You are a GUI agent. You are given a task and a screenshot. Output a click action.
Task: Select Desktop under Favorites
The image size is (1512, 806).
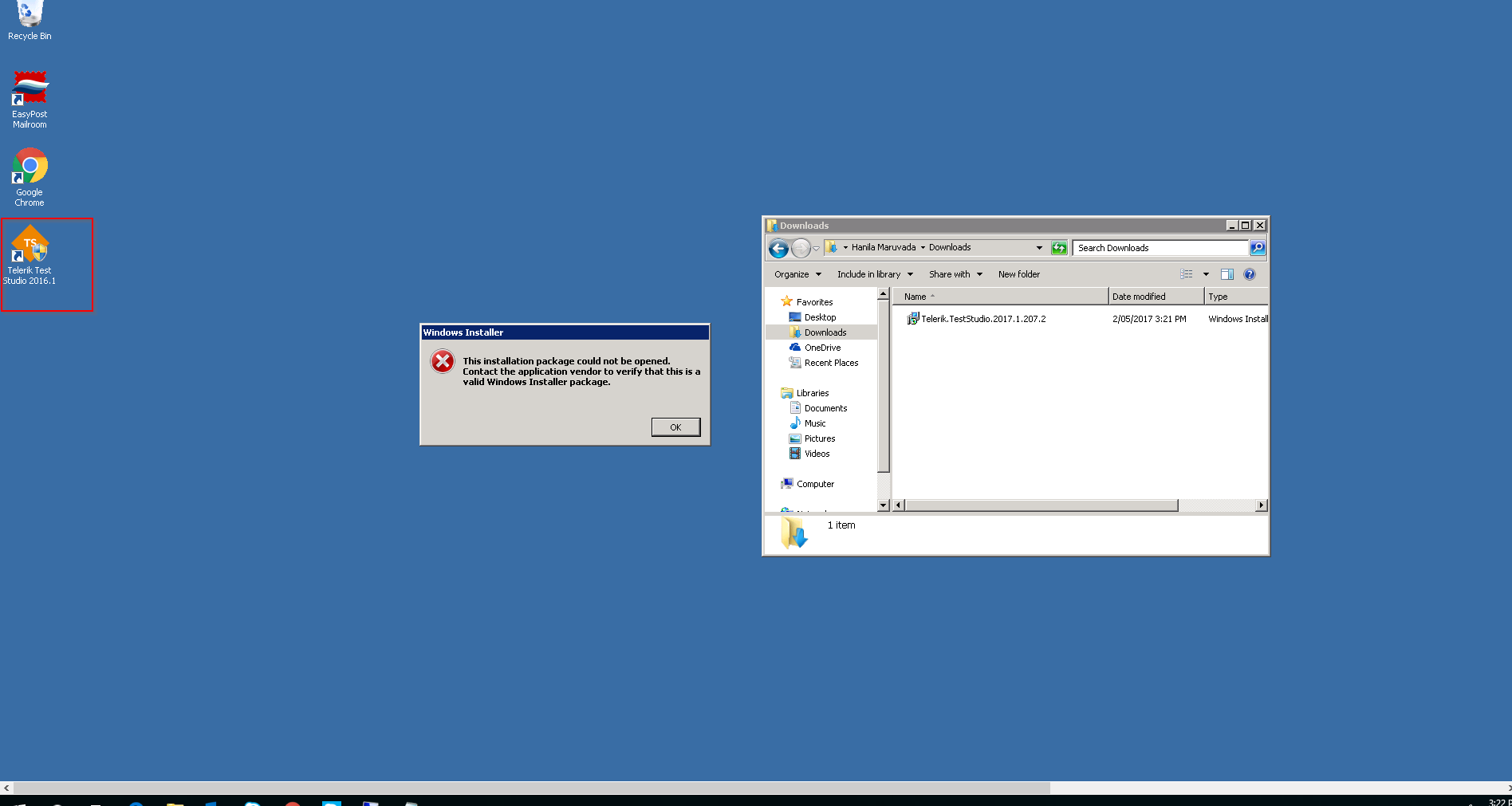coord(820,317)
